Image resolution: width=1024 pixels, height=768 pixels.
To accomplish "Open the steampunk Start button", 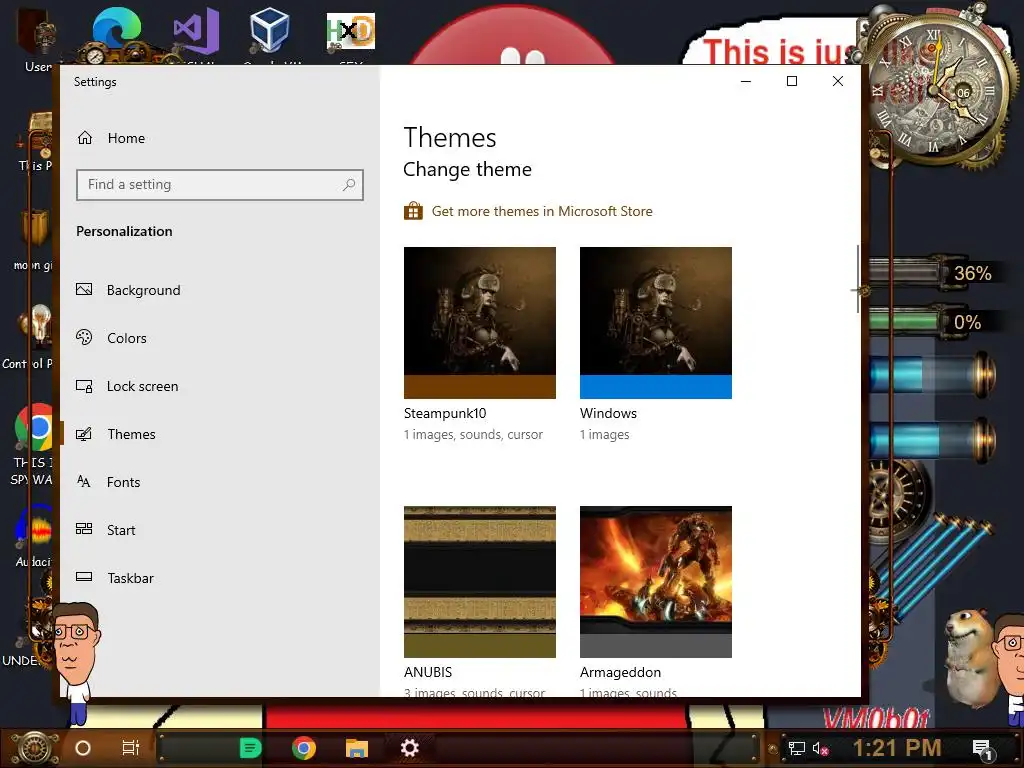I will point(34,748).
